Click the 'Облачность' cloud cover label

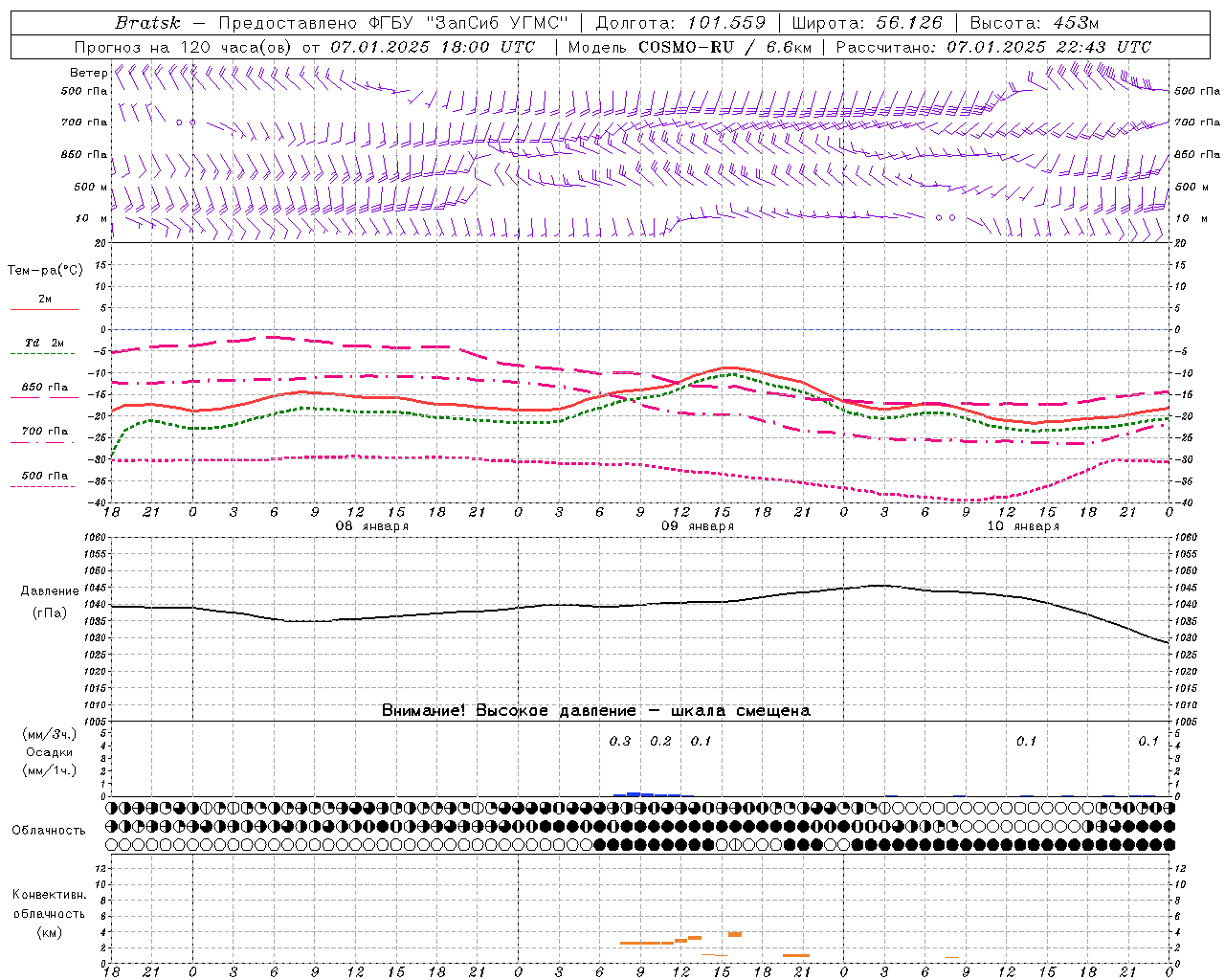tap(49, 830)
